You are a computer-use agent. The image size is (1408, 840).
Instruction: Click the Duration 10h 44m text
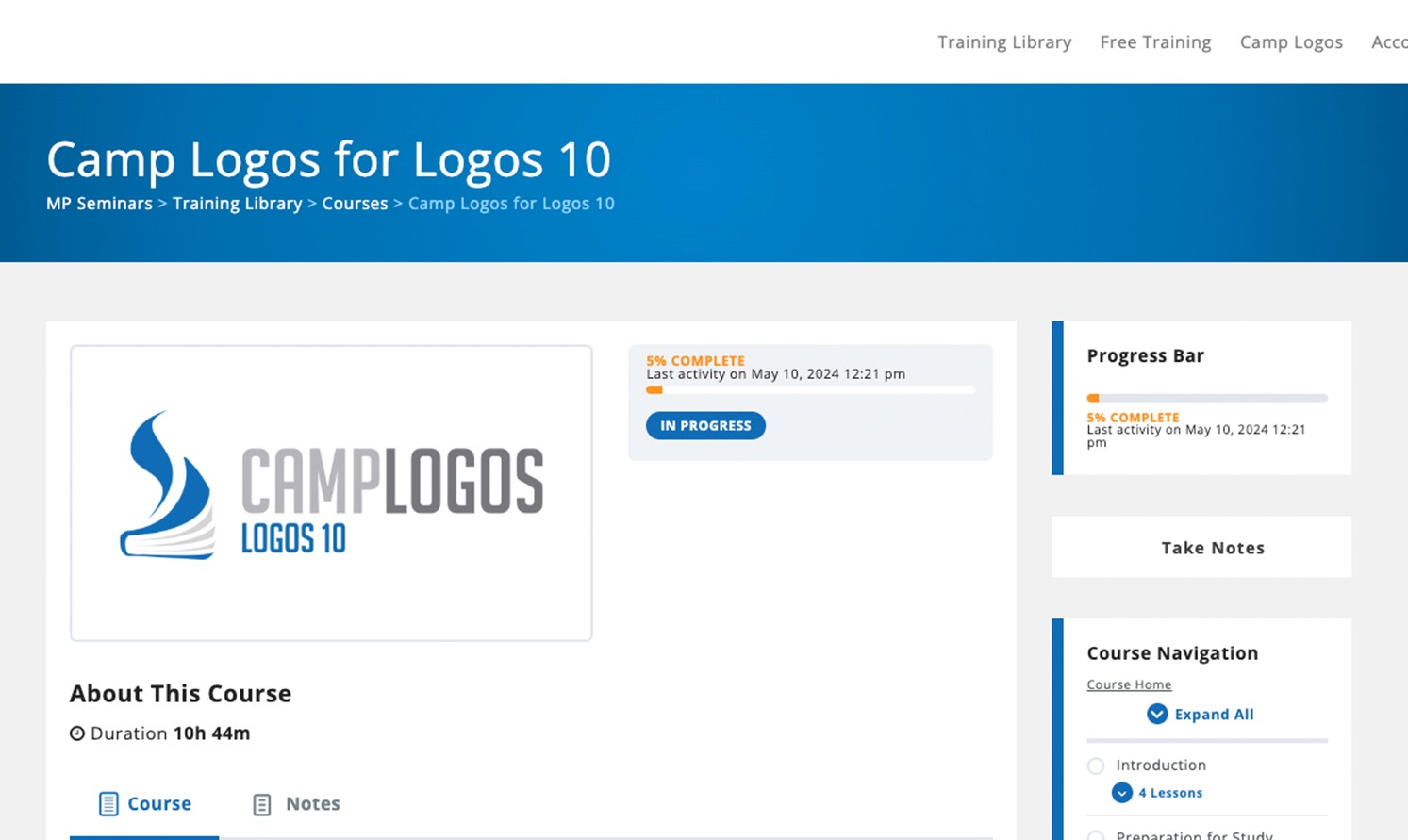tap(170, 733)
